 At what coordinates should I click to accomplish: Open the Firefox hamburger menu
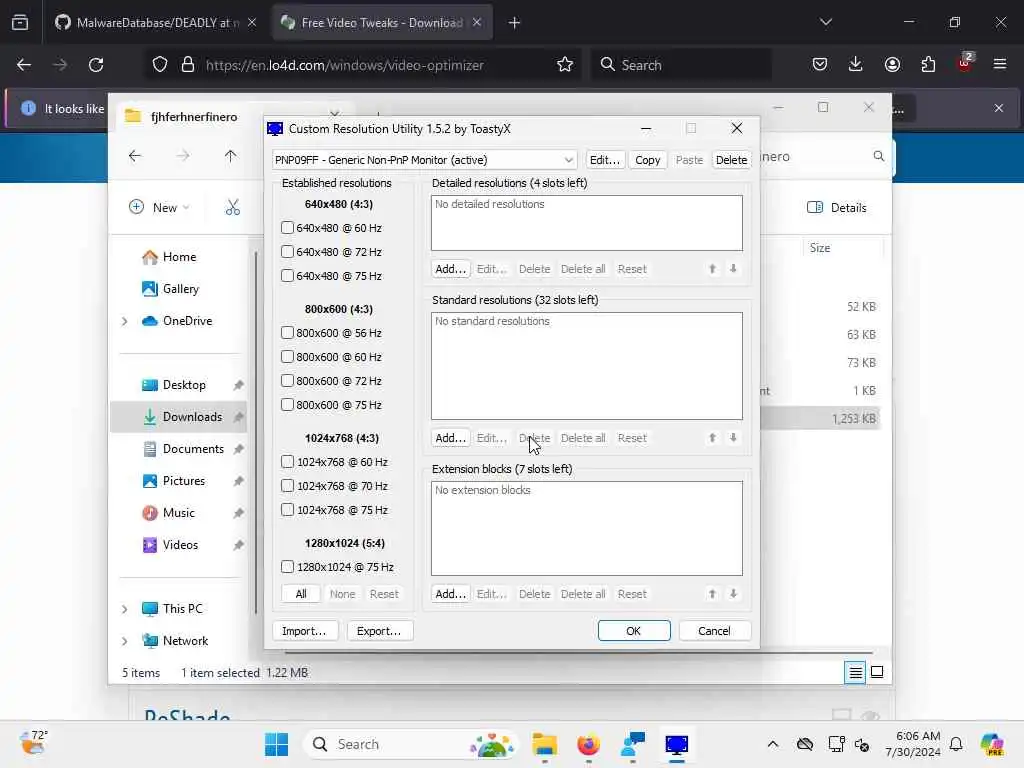pyautogui.click(x=1000, y=65)
